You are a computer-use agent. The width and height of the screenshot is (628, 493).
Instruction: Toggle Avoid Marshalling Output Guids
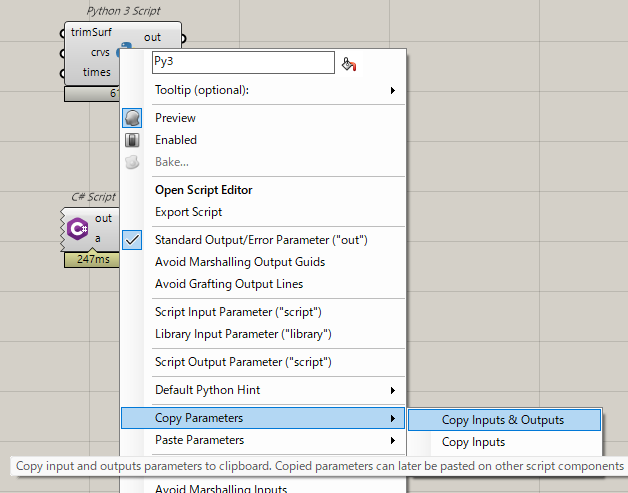click(x=240, y=262)
